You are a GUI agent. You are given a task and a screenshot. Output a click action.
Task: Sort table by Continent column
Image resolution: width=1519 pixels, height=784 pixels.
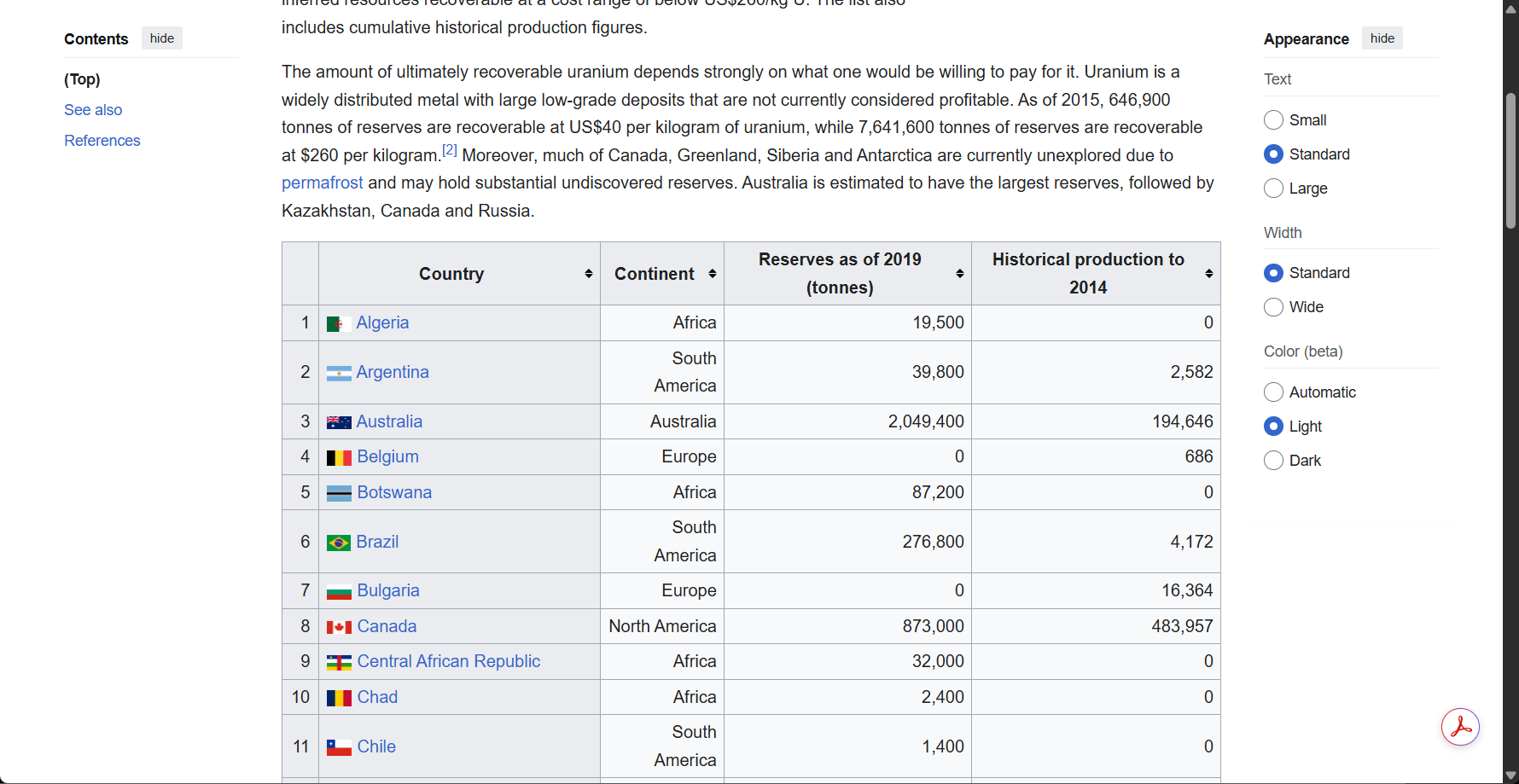point(712,274)
